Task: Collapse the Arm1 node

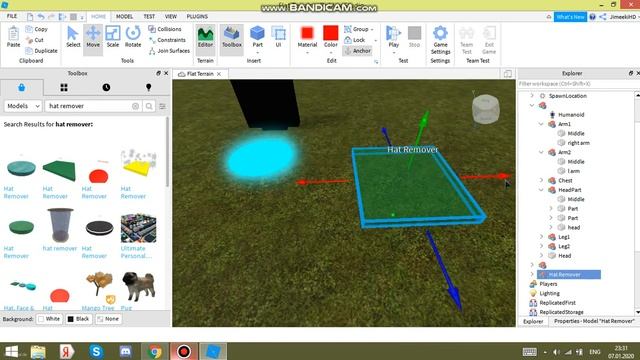Action: (541, 124)
